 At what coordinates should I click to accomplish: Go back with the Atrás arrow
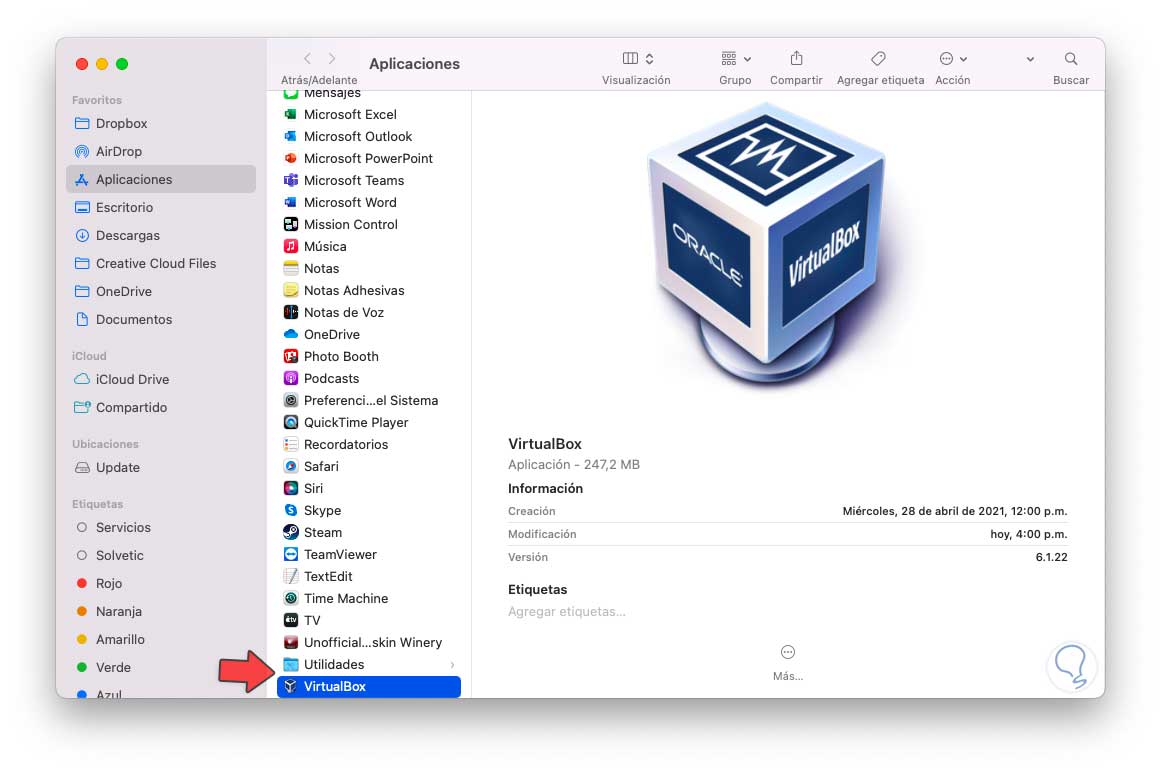click(307, 58)
